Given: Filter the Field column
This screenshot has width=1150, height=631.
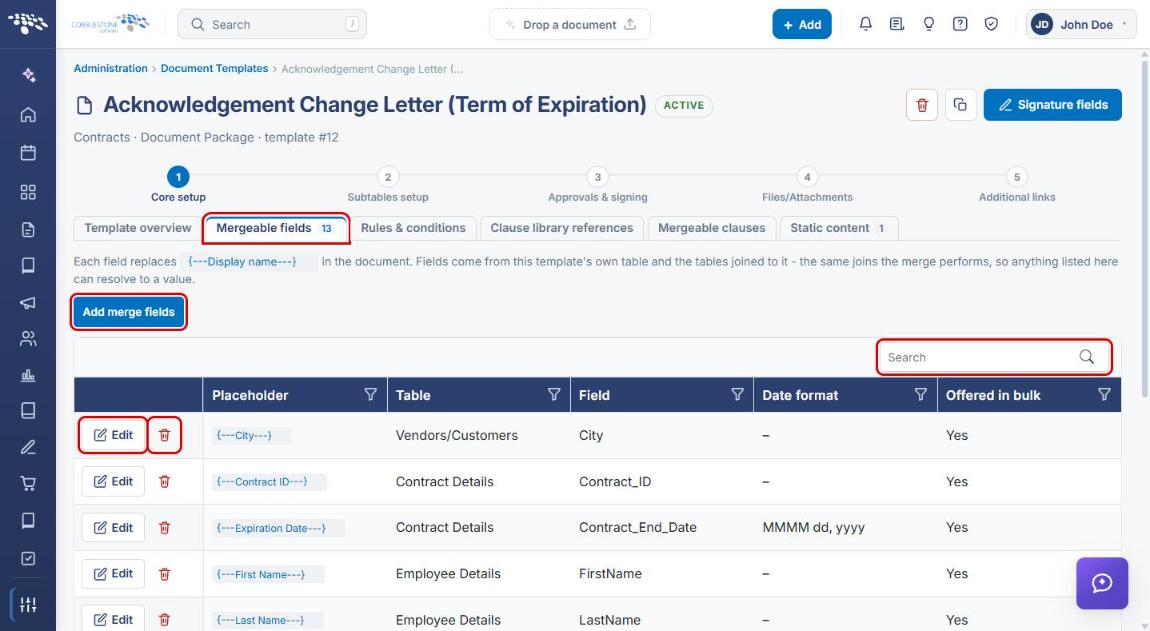Looking at the screenshot, I should click(x=737, y=395).
